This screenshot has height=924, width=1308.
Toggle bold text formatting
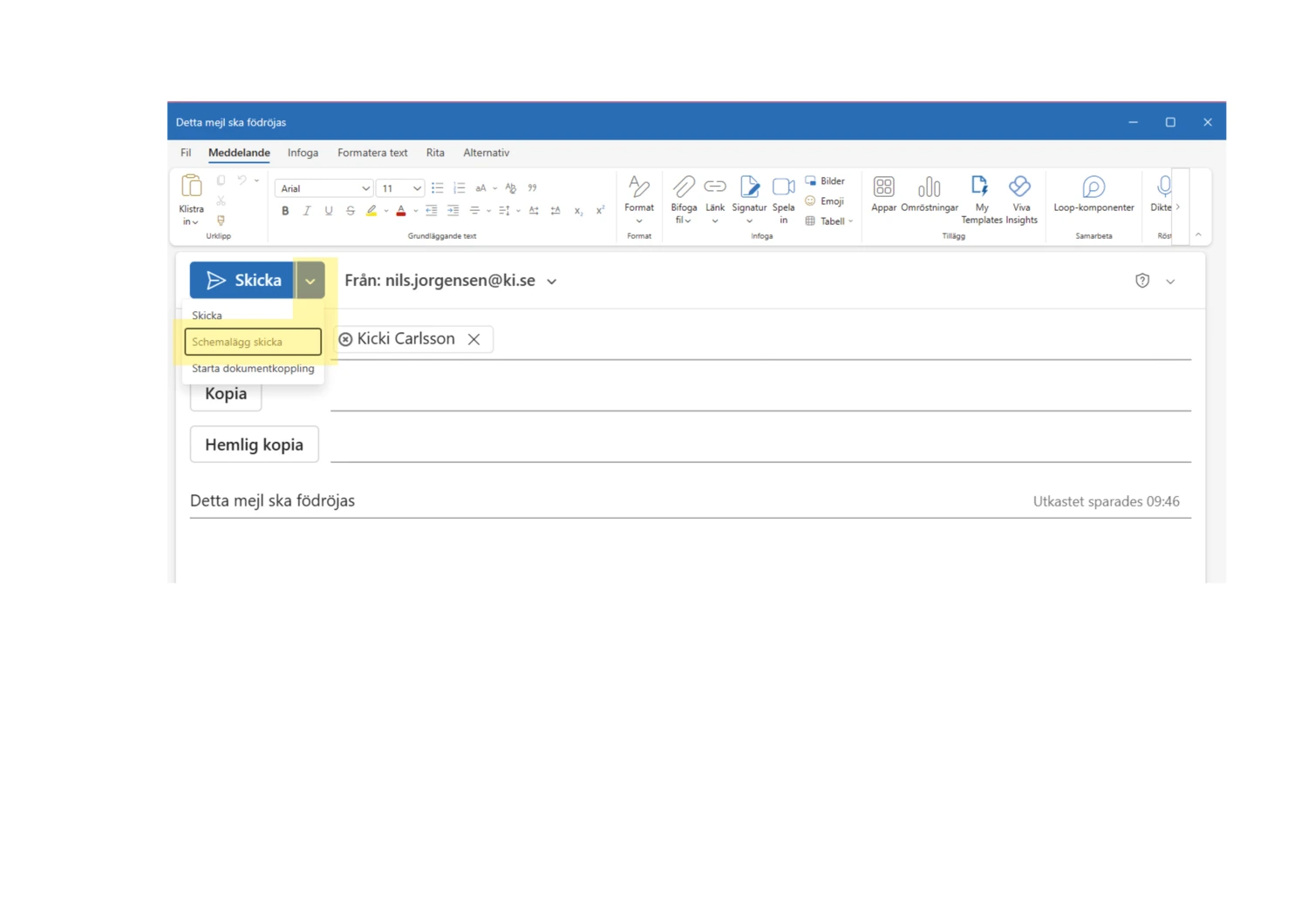pyautogui.click(x=284, y=210)
